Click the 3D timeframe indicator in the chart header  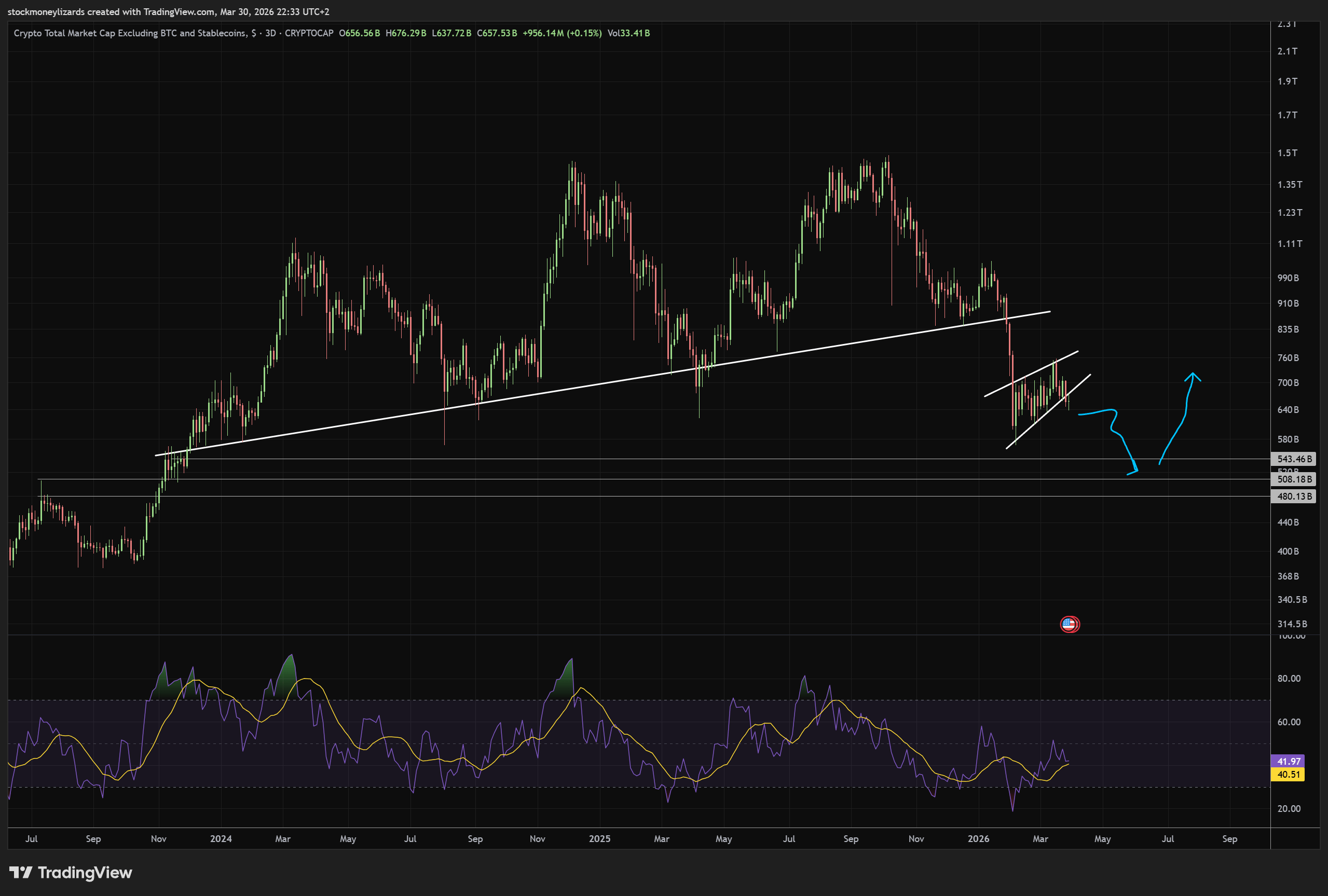270,33
